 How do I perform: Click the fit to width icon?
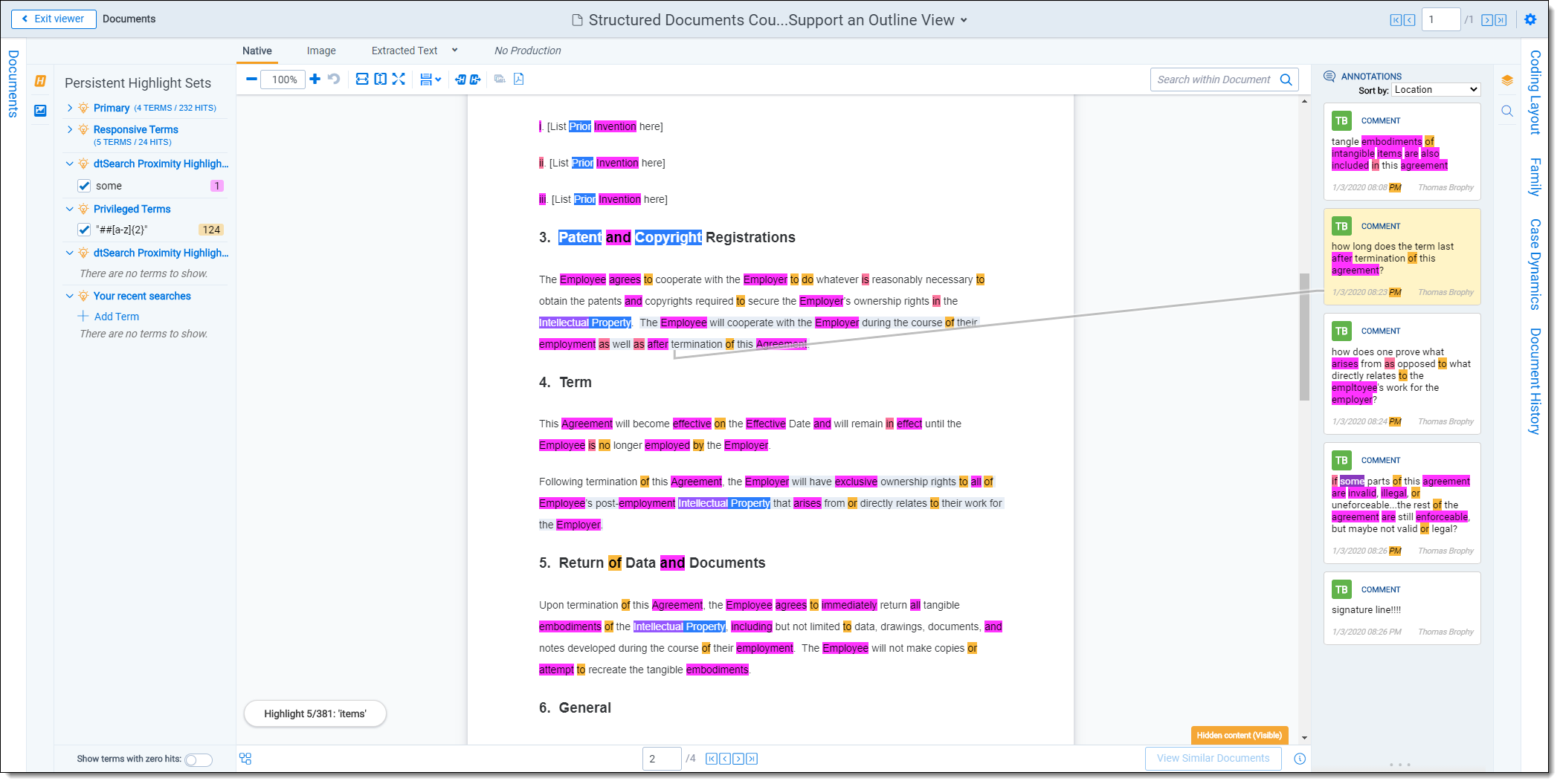pyautogui.click(x=362, y=80)
